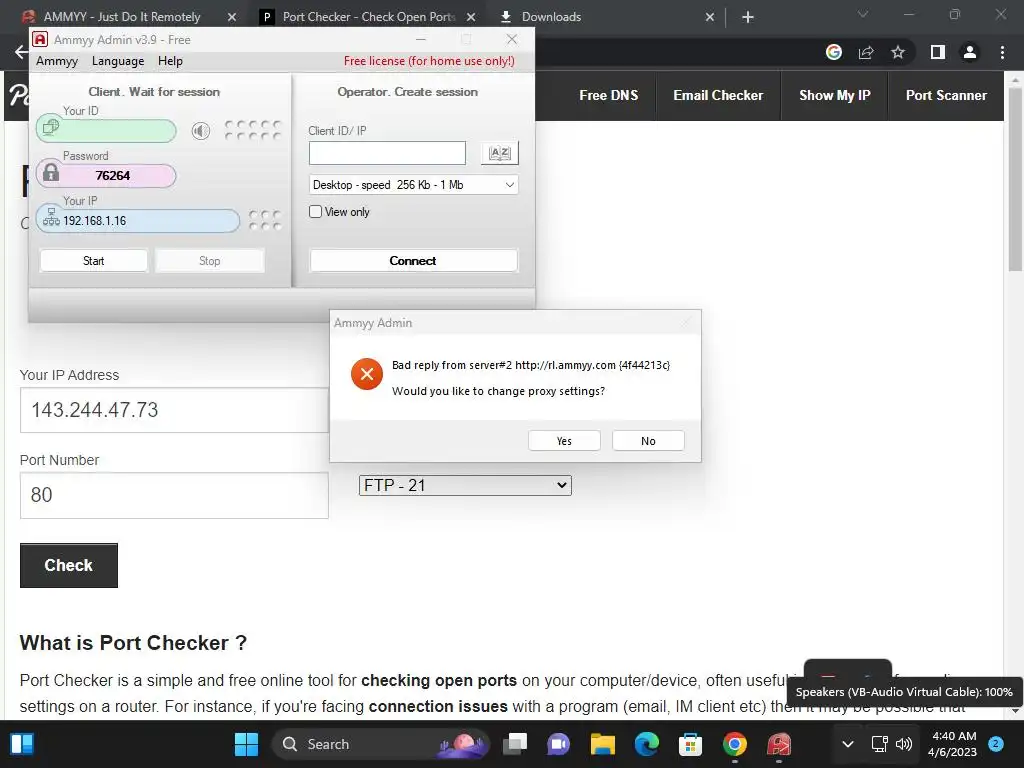
Task: Click the network tray icon
Action: tap(880, 744)
